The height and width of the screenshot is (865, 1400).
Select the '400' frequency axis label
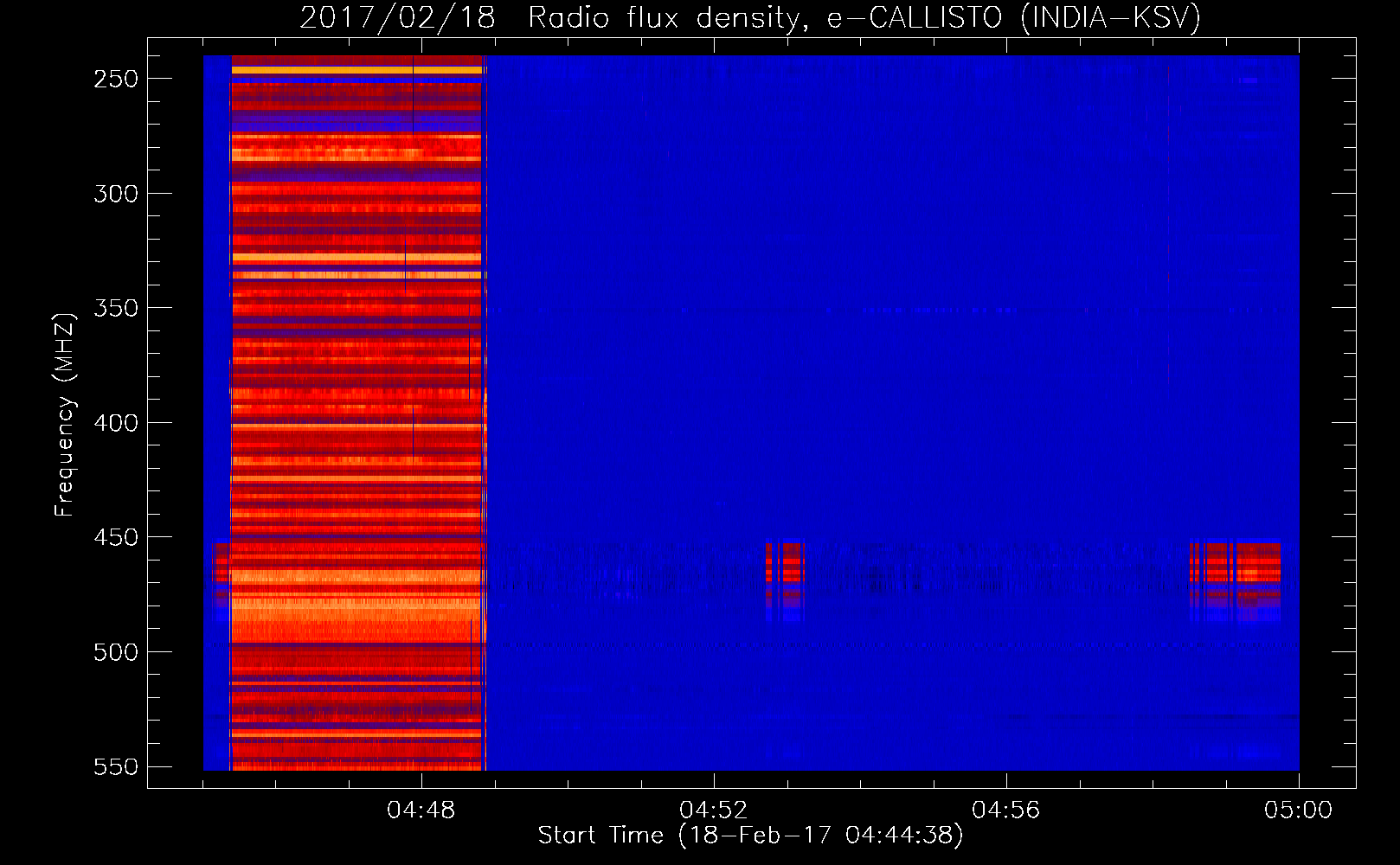[x=116, y=423]
